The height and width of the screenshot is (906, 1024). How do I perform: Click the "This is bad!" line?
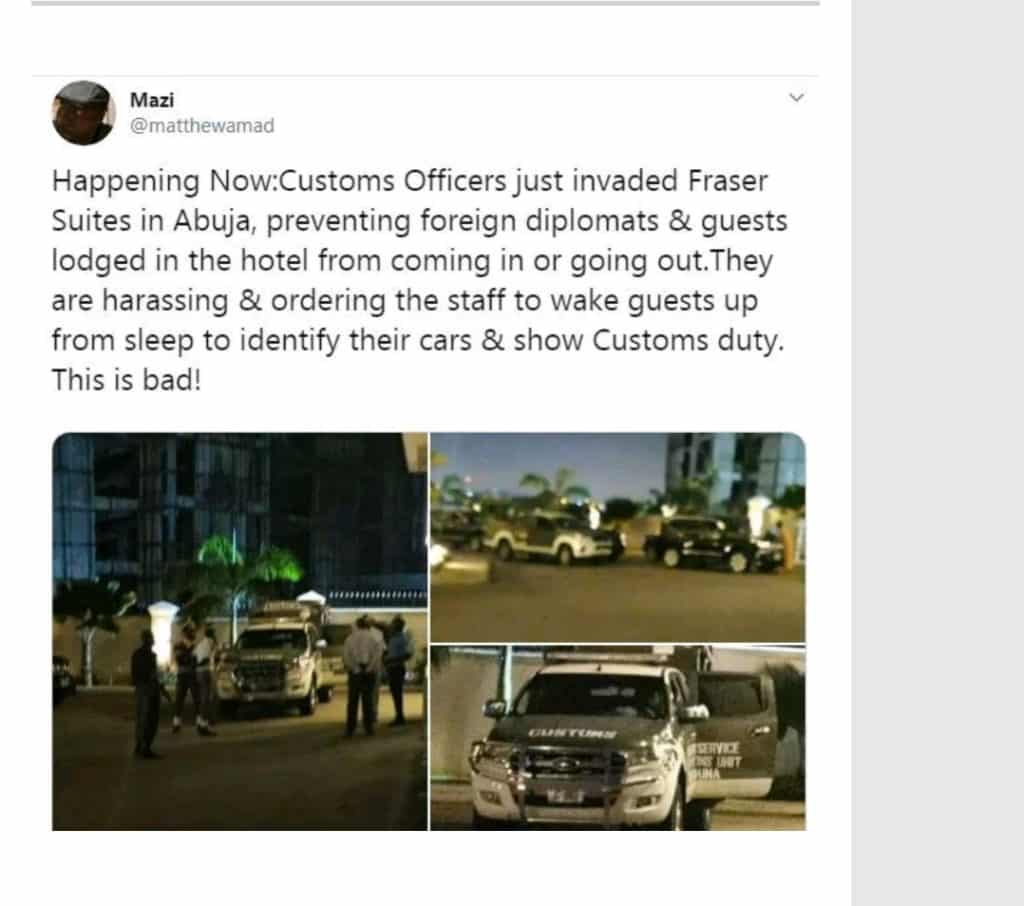pyautogui.click(x=126, y=380)
